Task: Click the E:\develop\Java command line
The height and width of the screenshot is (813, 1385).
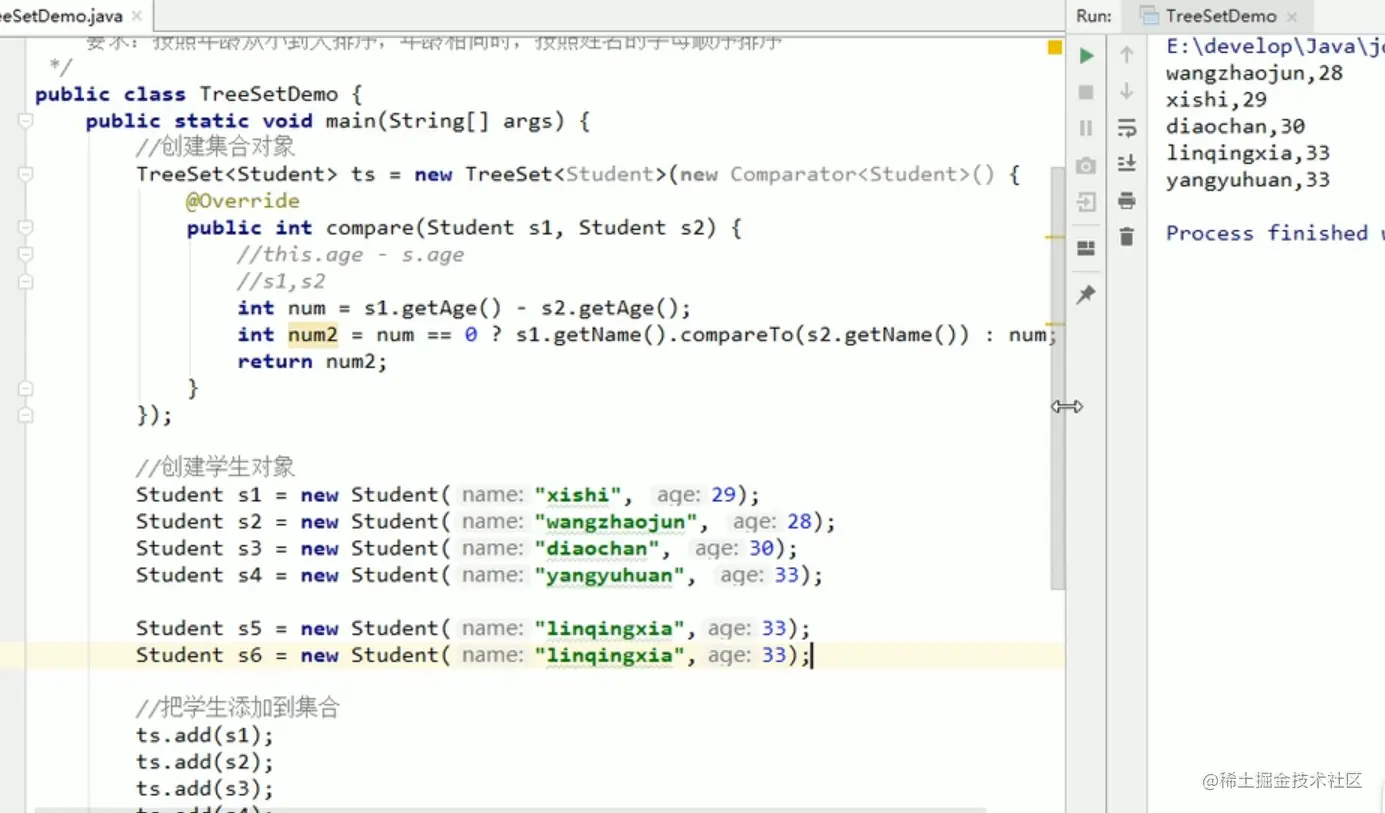Action: point(1275,46)
